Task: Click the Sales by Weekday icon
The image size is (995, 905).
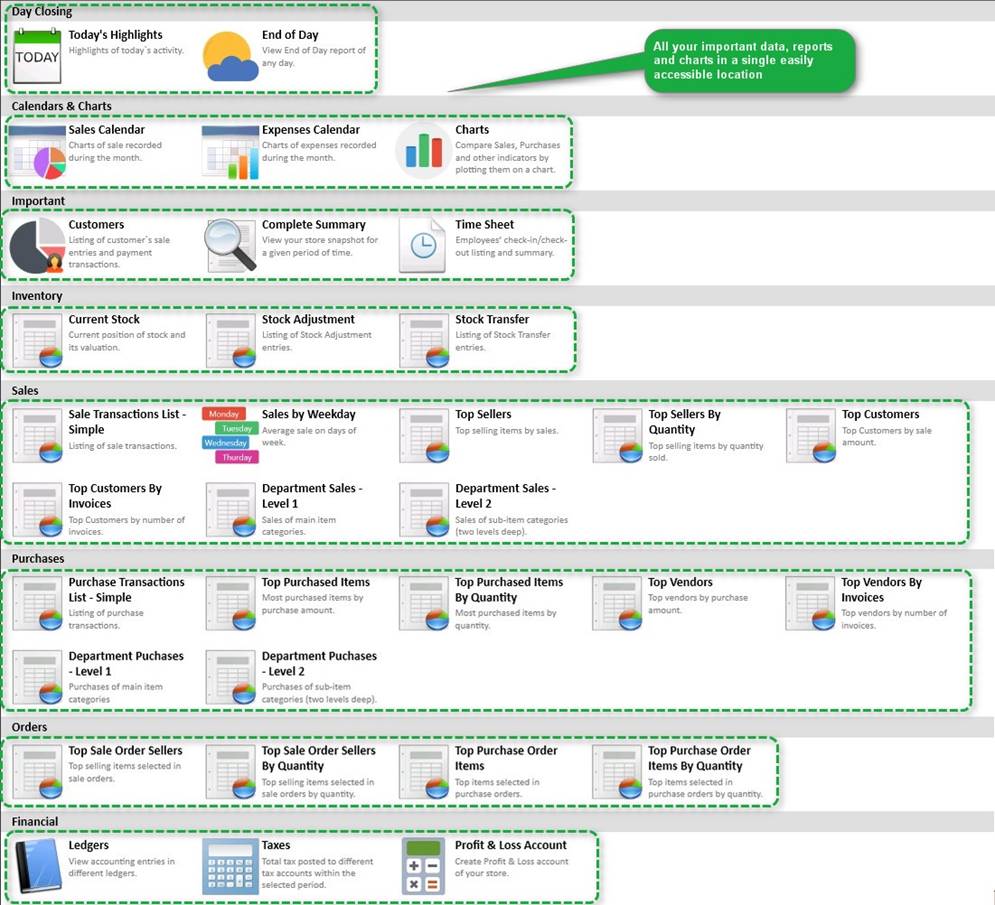Action: coord(230,435)
